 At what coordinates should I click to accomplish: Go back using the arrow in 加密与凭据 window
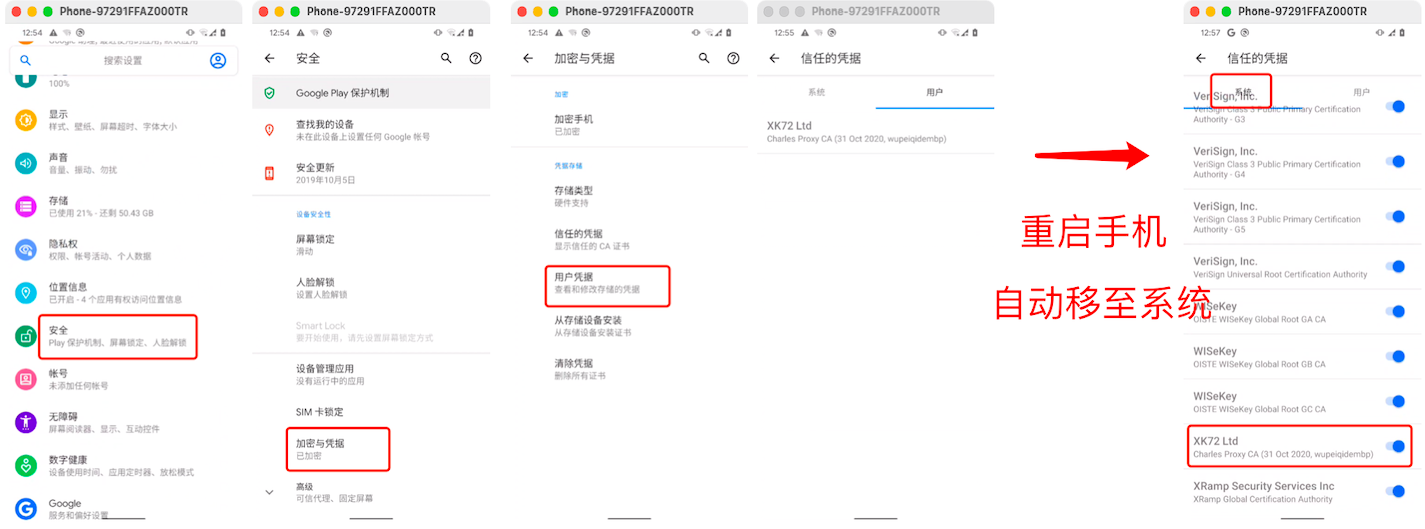(528, 58)
